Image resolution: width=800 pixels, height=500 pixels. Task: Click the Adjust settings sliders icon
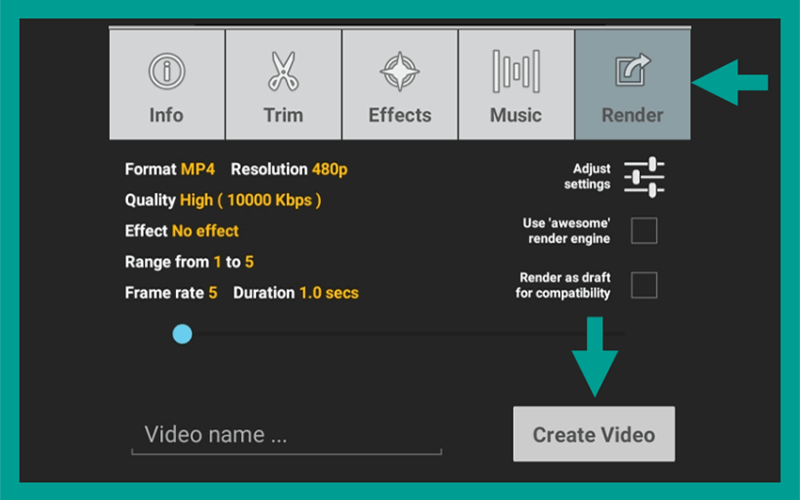click(644, 177)
